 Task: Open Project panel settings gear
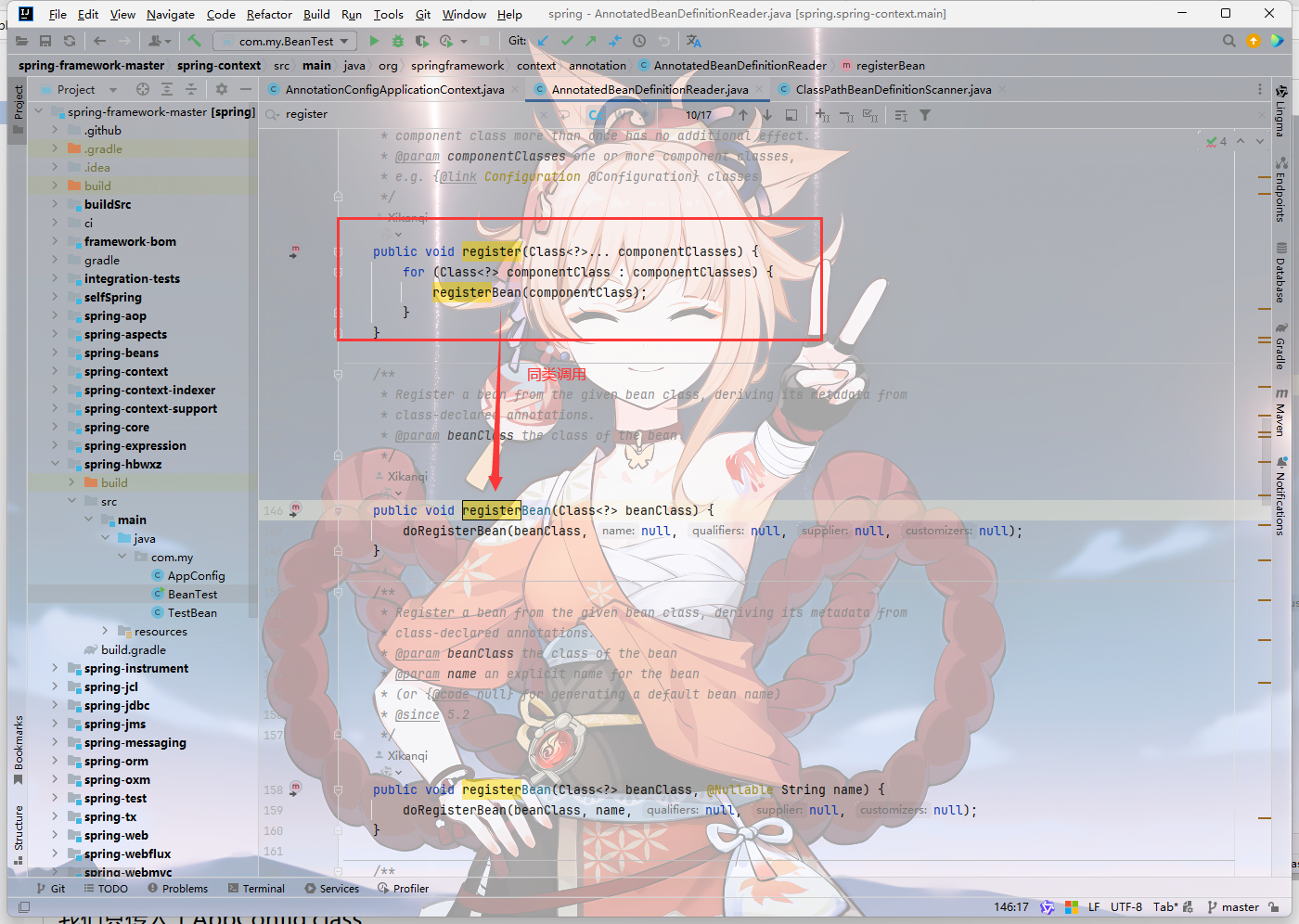pos(222,89)
